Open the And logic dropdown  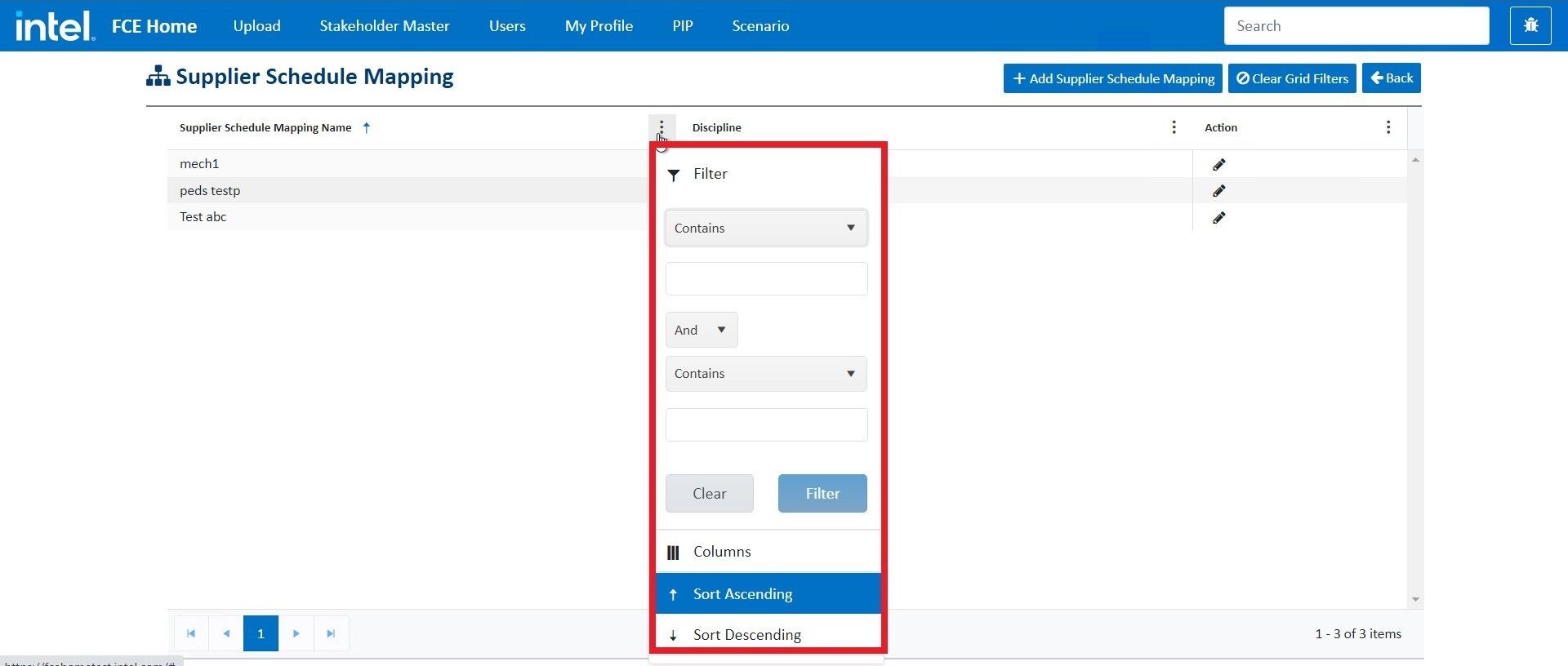[701, 330]
